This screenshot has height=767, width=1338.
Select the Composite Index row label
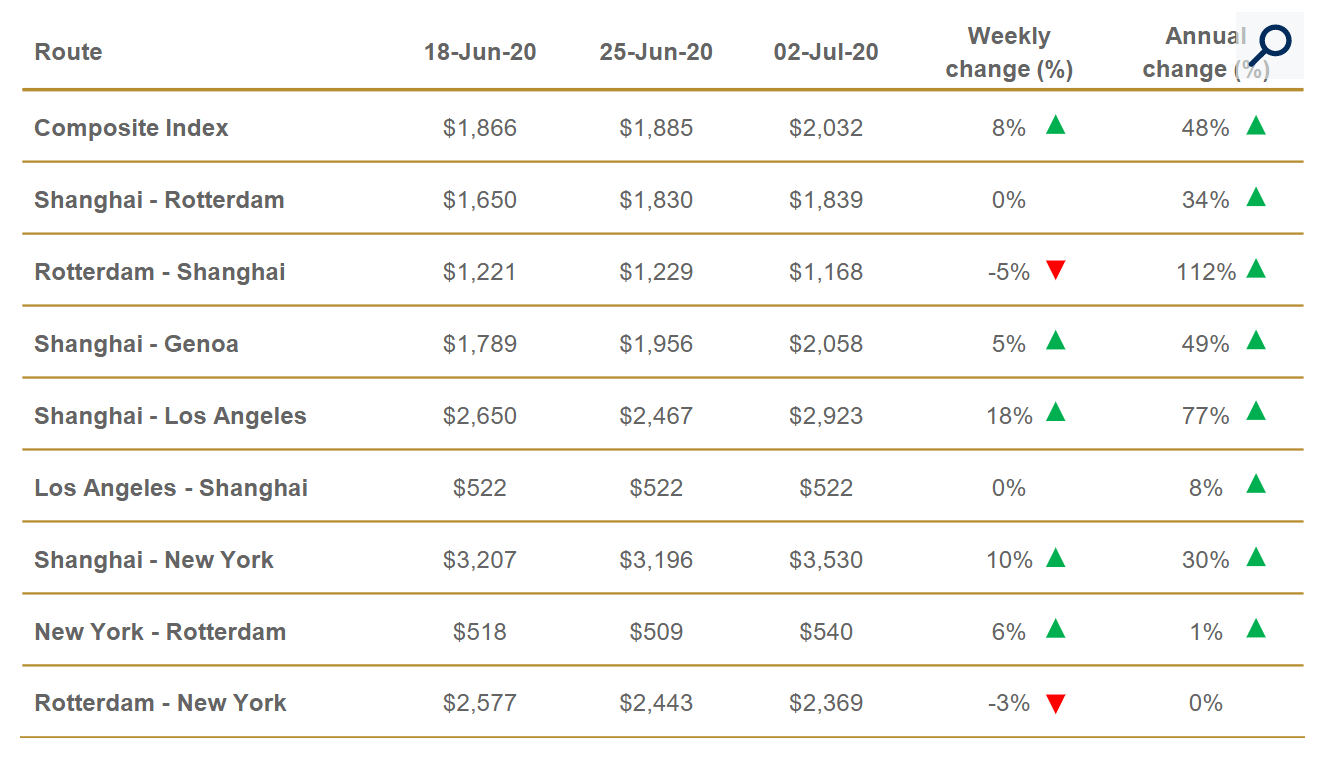point(131,128)
